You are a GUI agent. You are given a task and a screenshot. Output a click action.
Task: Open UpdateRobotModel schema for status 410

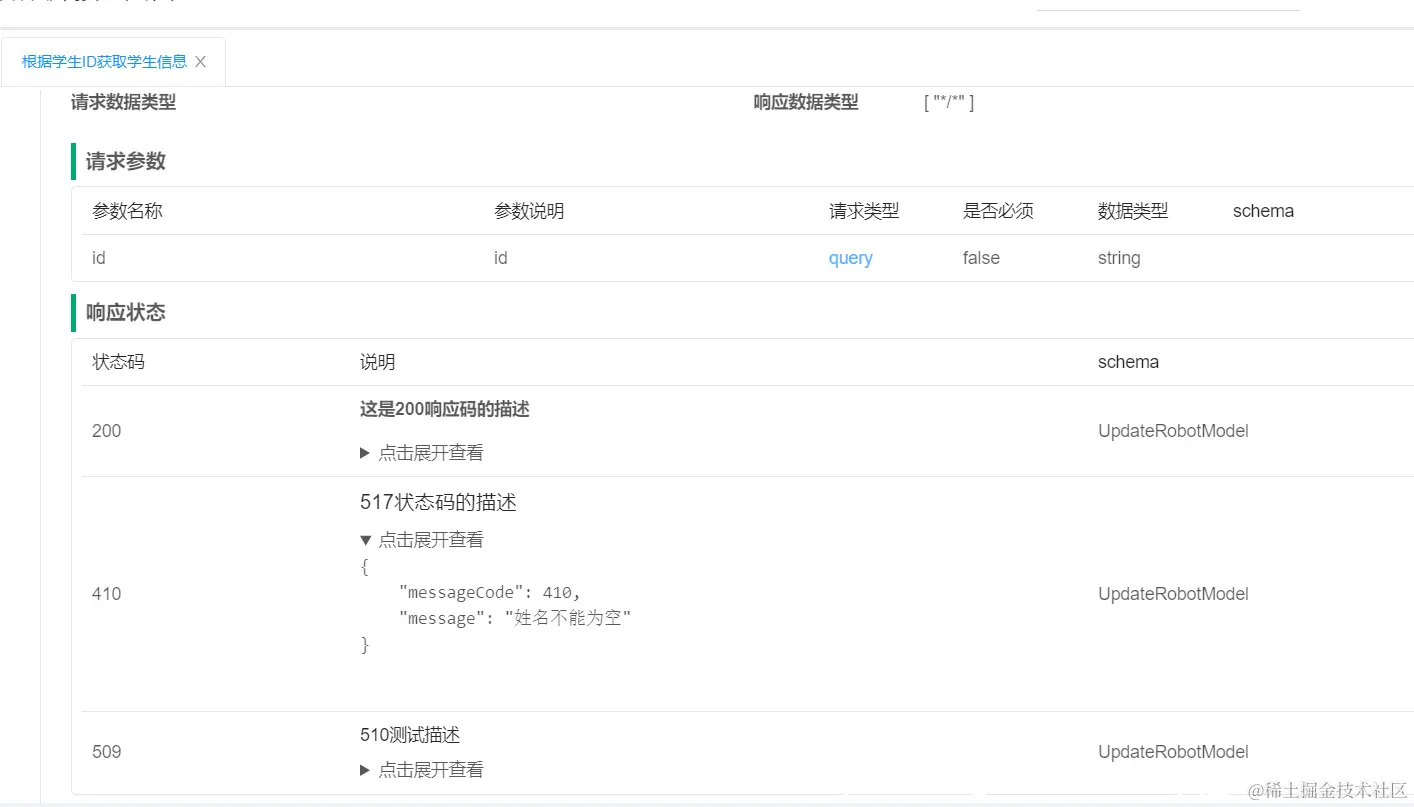coord(1173,593)
